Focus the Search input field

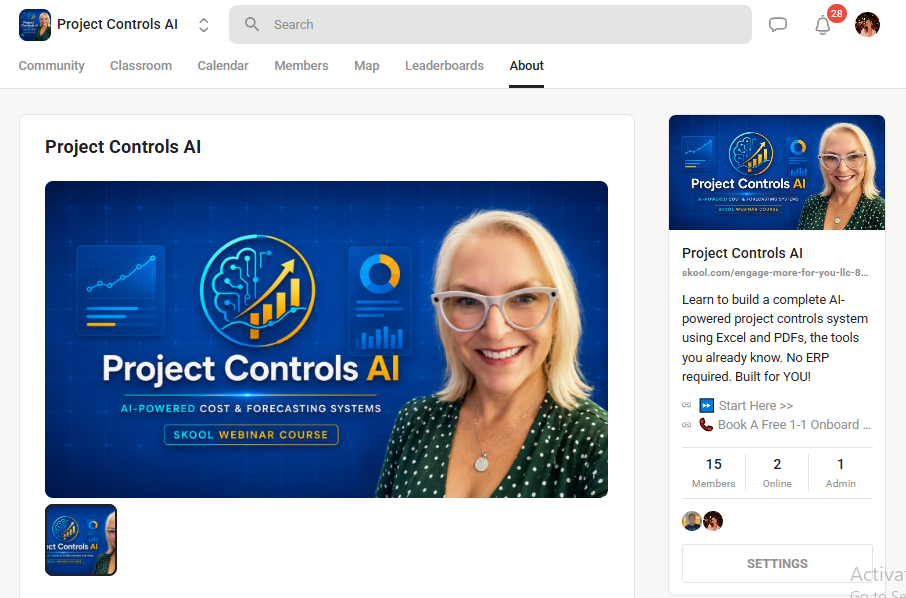(490, 24)
